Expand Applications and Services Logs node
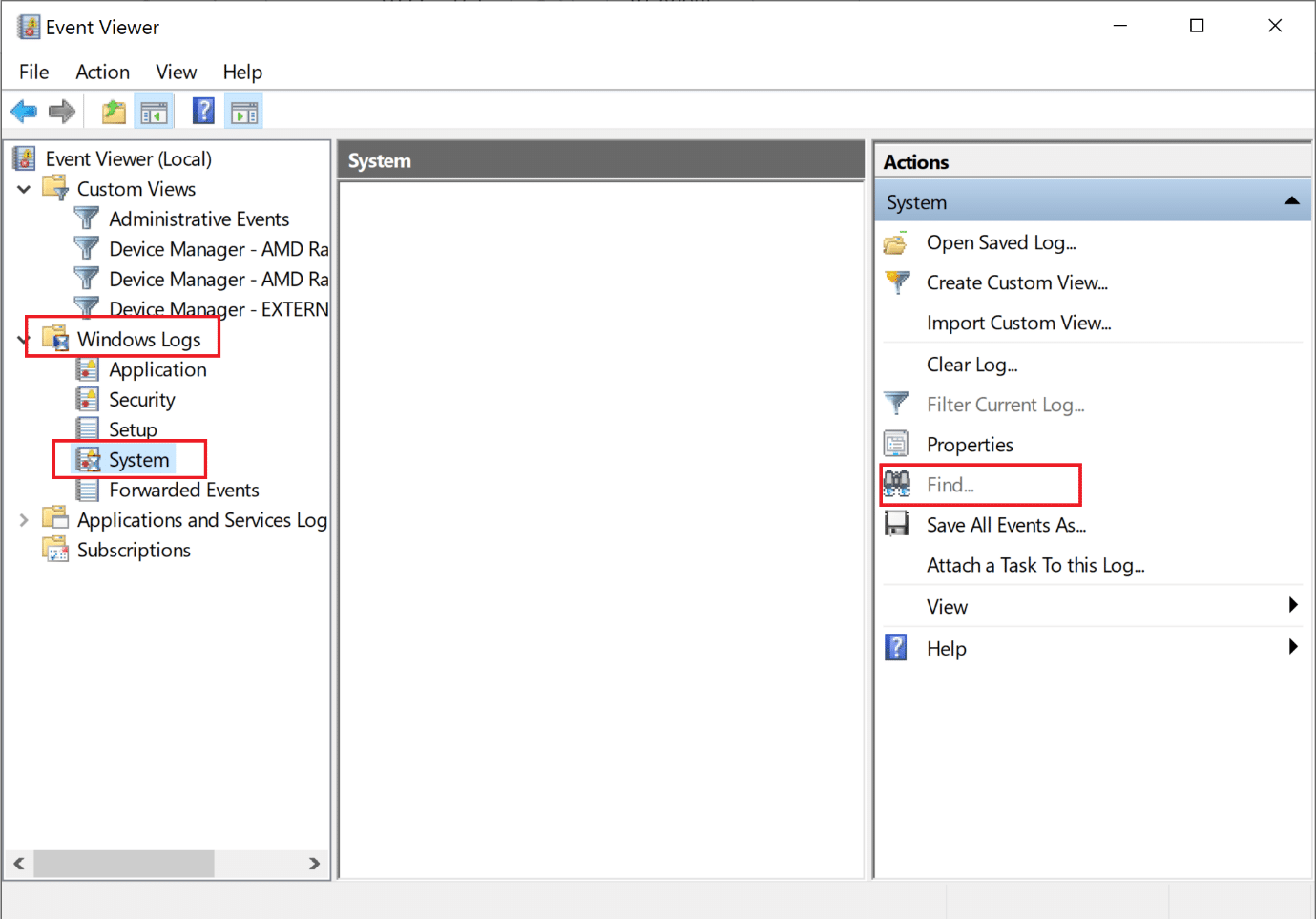 point(24,520)
